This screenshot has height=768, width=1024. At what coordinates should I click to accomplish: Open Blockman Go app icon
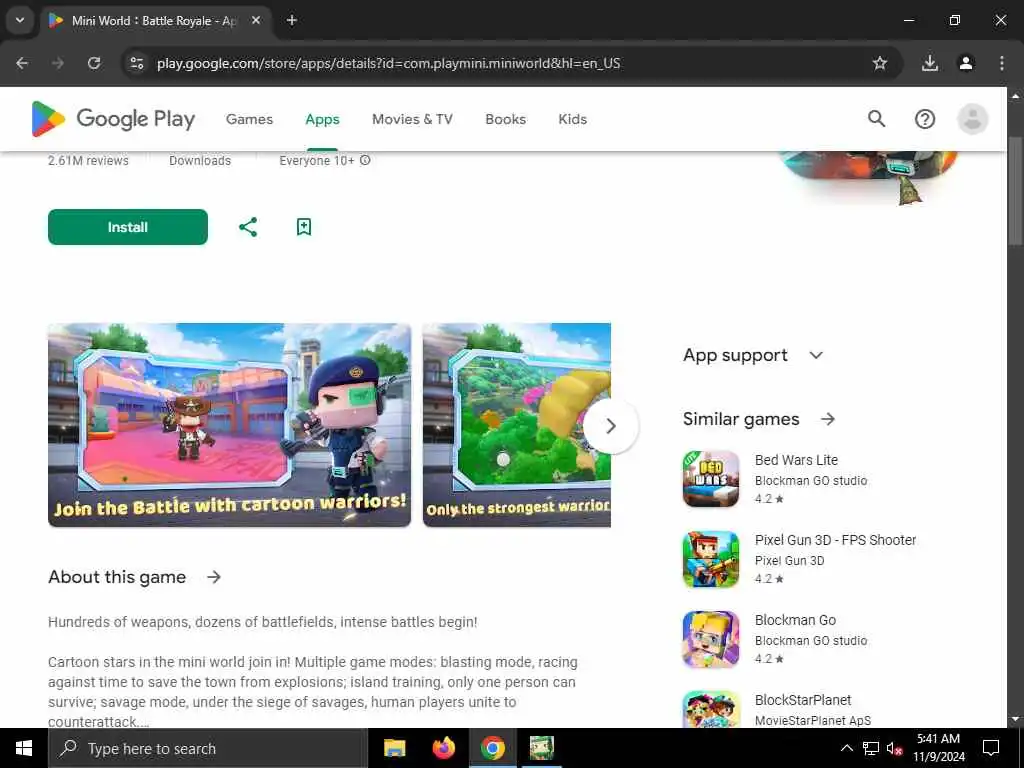click(x=711, y=639)
